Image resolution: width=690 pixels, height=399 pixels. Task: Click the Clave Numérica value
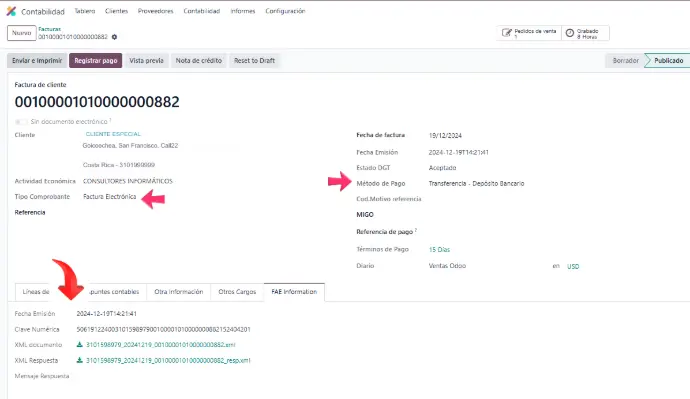click(163, 329)
